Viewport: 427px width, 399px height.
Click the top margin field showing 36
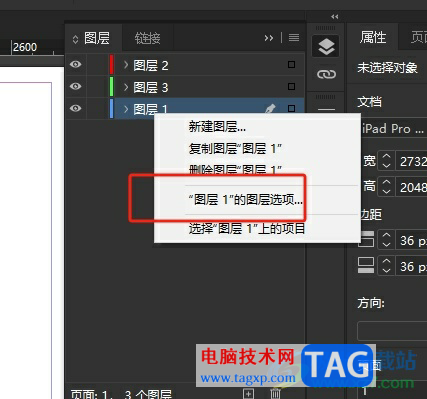point(412,240)
